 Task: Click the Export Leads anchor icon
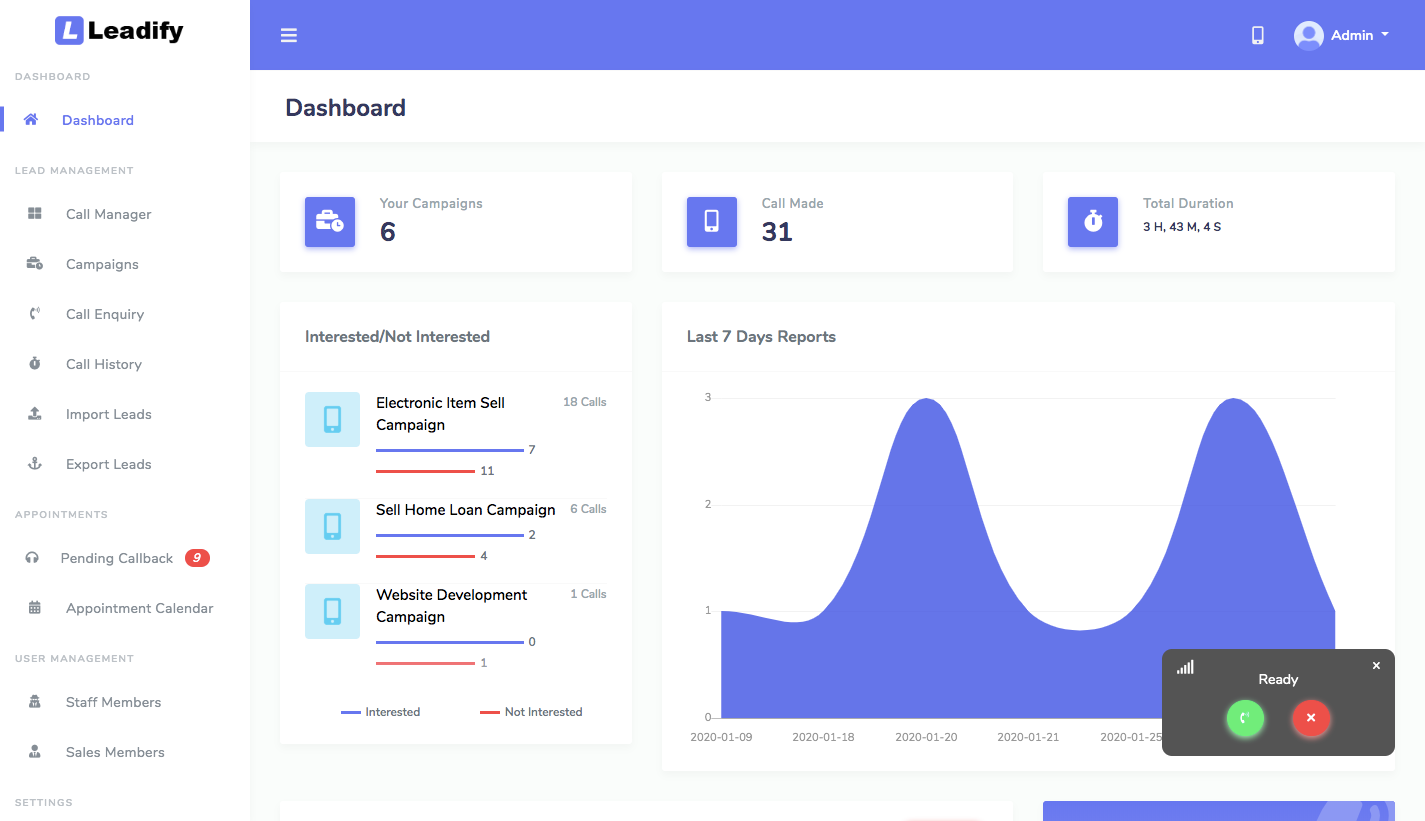point(35,464)
